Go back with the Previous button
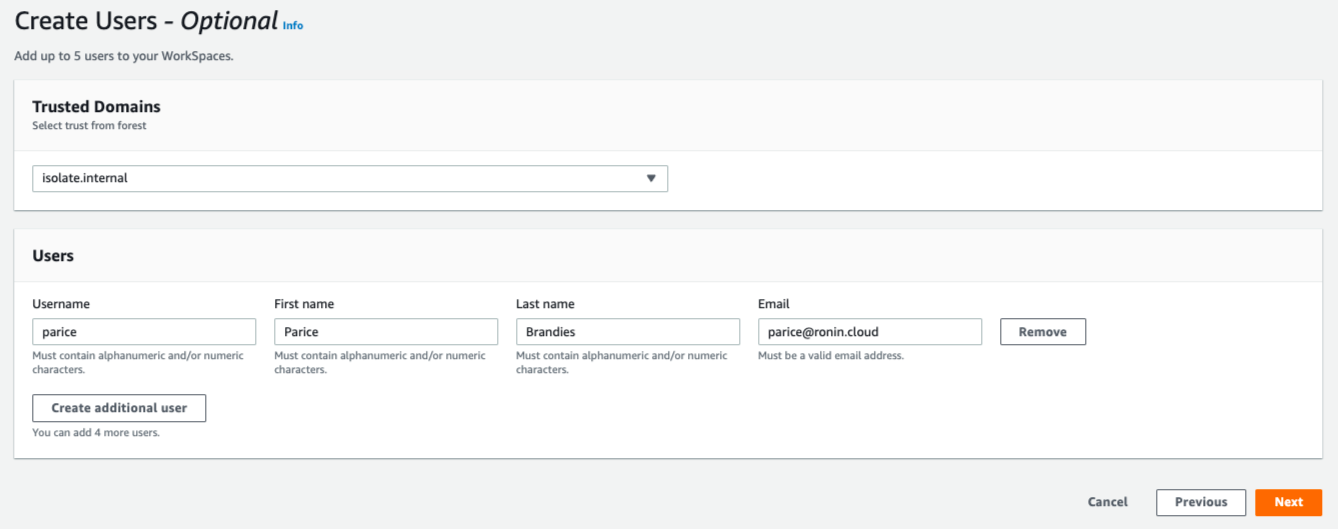This screenshot has height=529, width=1338. coord(1201,502)
